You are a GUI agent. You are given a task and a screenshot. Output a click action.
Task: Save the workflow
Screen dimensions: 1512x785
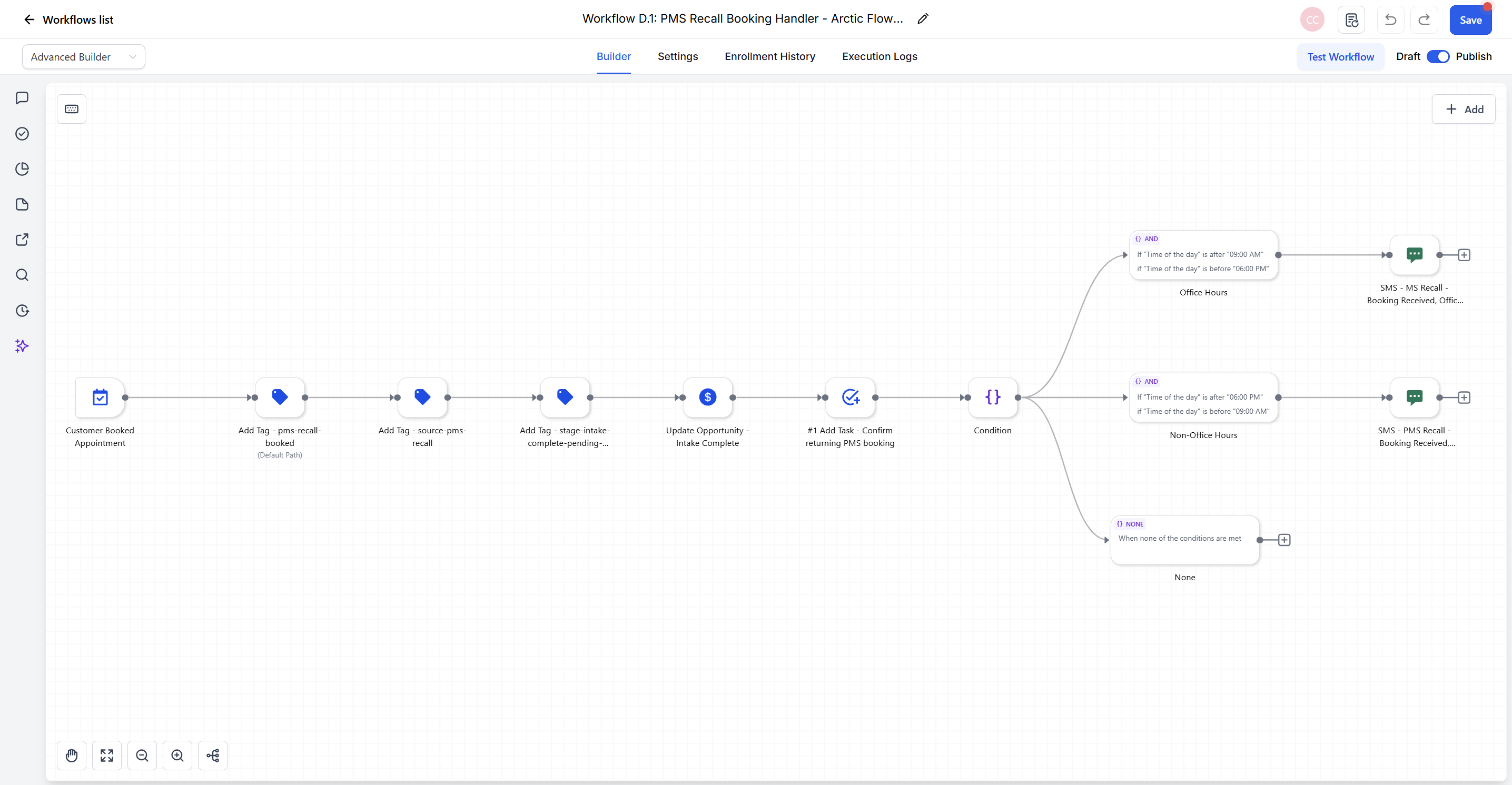point(1470,20)
